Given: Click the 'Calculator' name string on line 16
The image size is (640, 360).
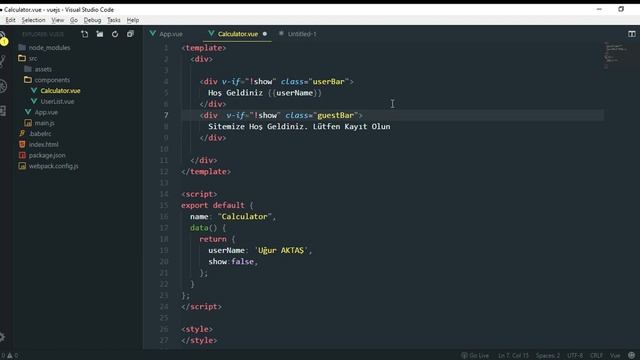Looking at the screenshot, I should pyautogui.click(x=244, y=217).
